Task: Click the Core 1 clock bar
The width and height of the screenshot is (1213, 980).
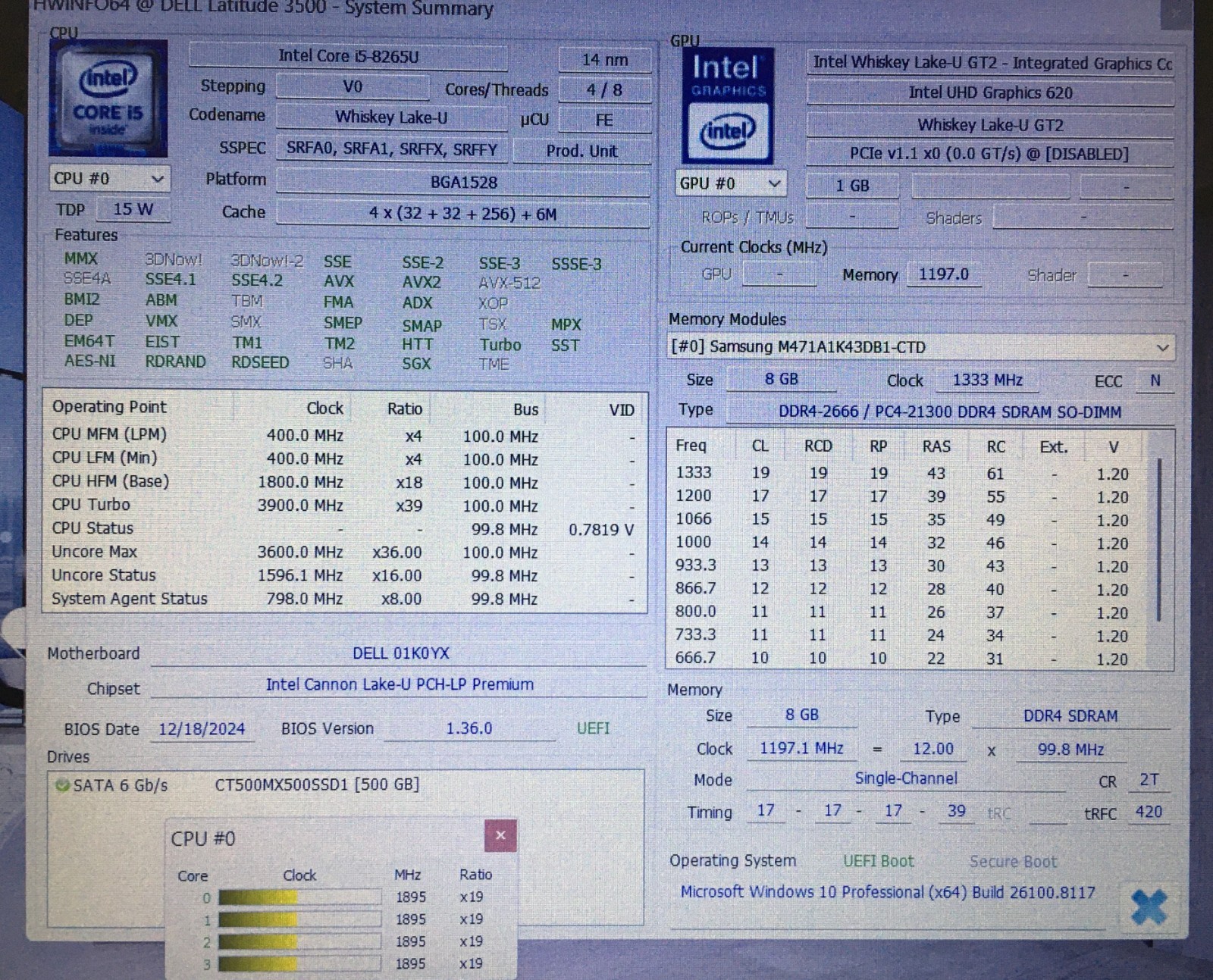Action: 299,919
